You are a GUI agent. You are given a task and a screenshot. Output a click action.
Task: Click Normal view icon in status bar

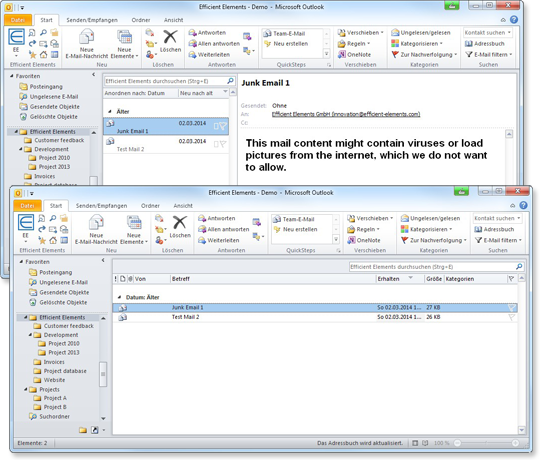[x=415, y=443]
